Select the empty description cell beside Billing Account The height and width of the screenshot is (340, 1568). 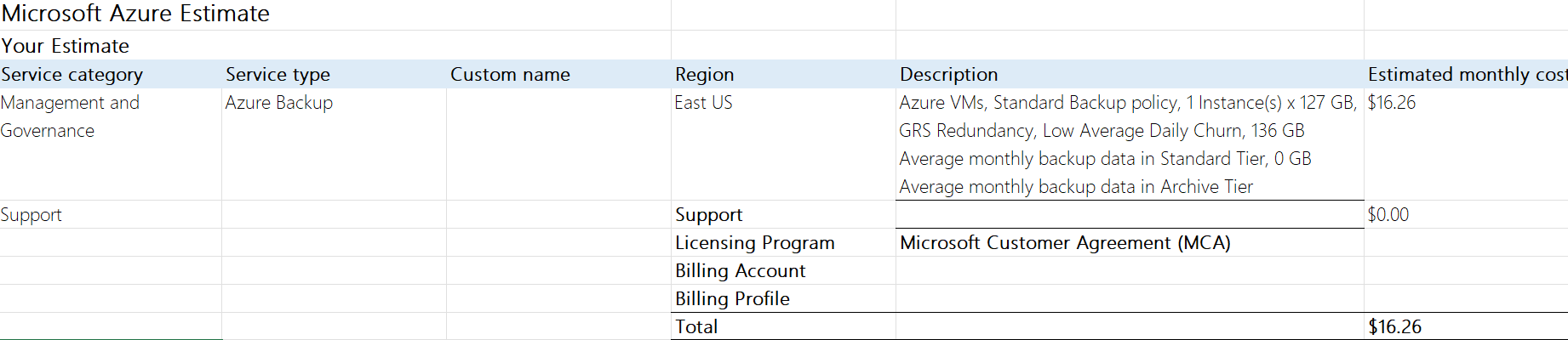click(x=1130, y=270)
